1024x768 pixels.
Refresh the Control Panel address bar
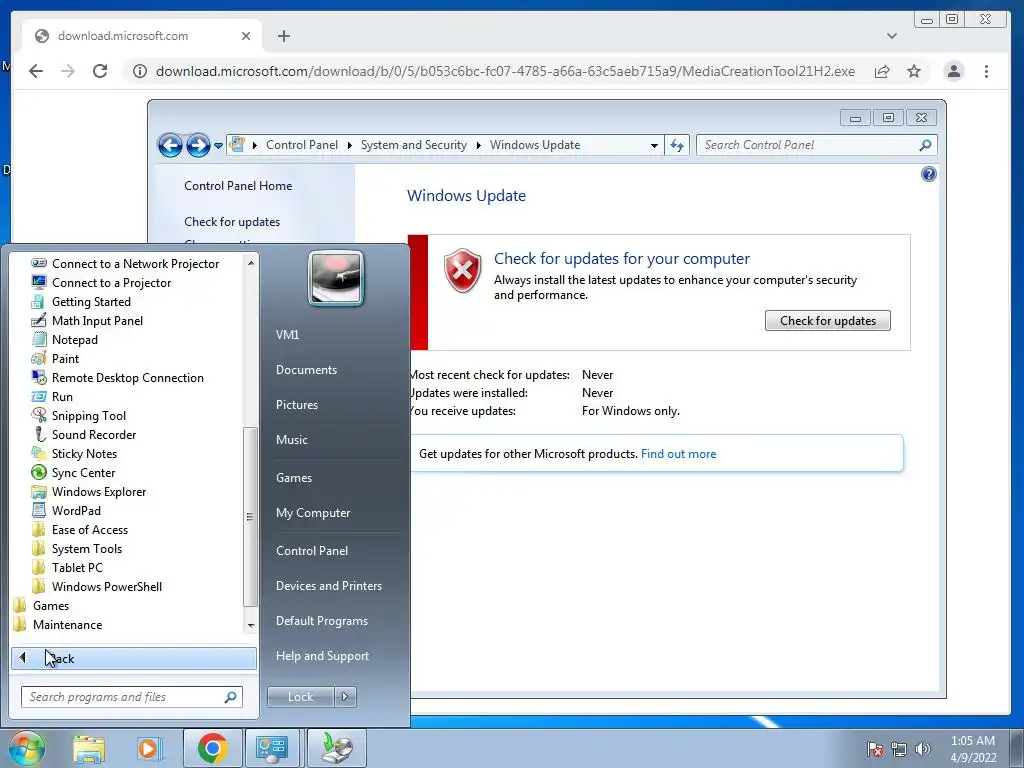(677, 145)
